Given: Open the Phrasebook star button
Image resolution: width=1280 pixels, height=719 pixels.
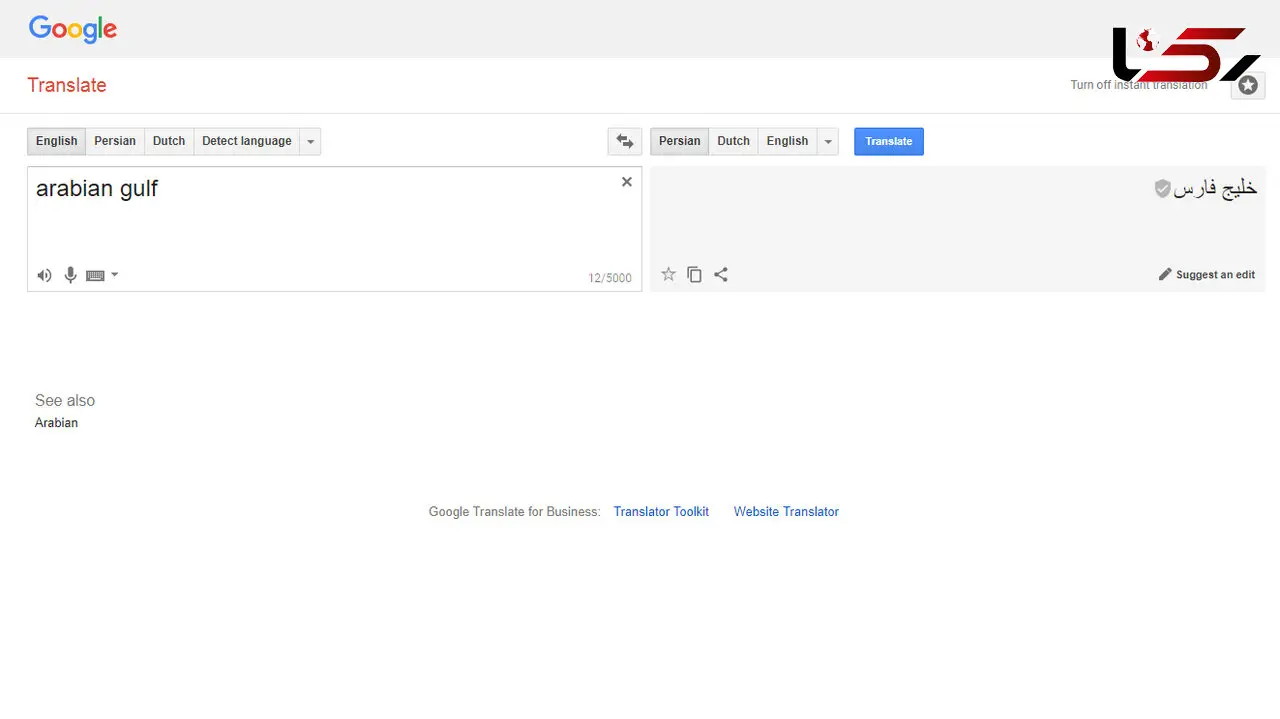Looking at the screenshot, I should 1248,85.
